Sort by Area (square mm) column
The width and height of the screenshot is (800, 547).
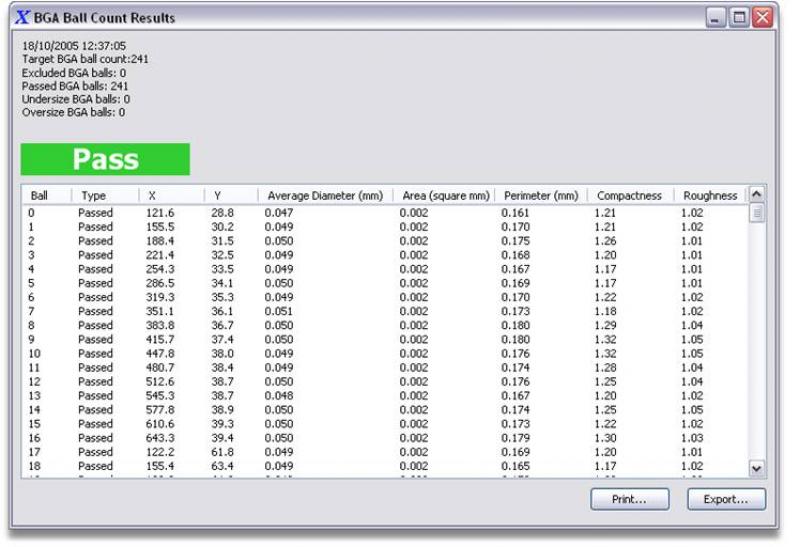pos(445,196)
